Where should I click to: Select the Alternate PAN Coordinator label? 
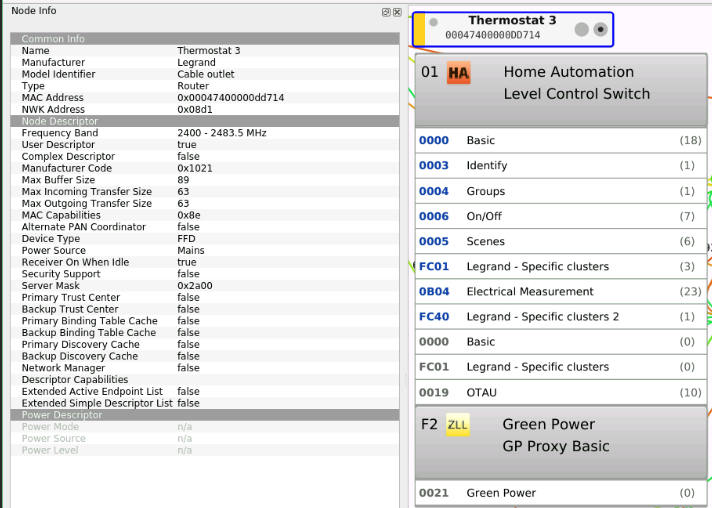[x=84, y=227]
